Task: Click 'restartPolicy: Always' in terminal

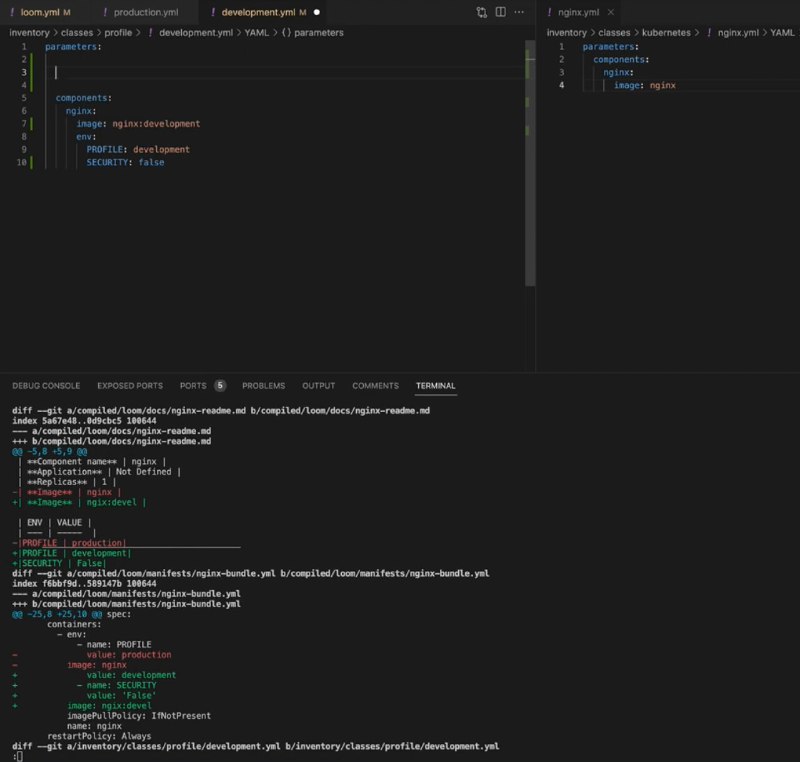Action: click(99, 736)
